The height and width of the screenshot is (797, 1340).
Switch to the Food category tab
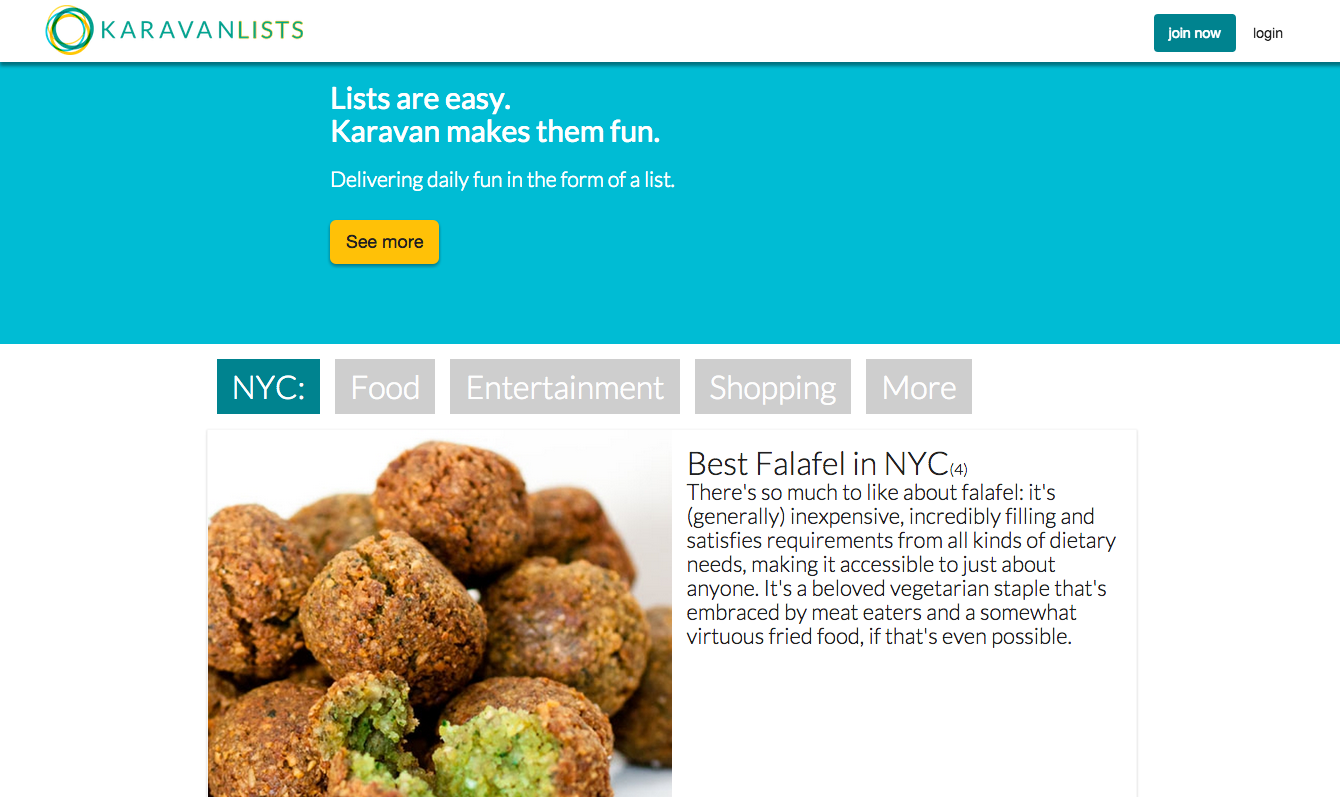(385, 387)
